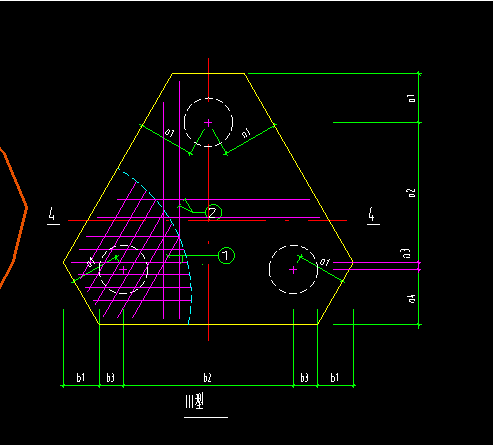The height and width of the screenshot is (445, 493).
Task: Select the vertical a3 dimension label
Action: 406,253
